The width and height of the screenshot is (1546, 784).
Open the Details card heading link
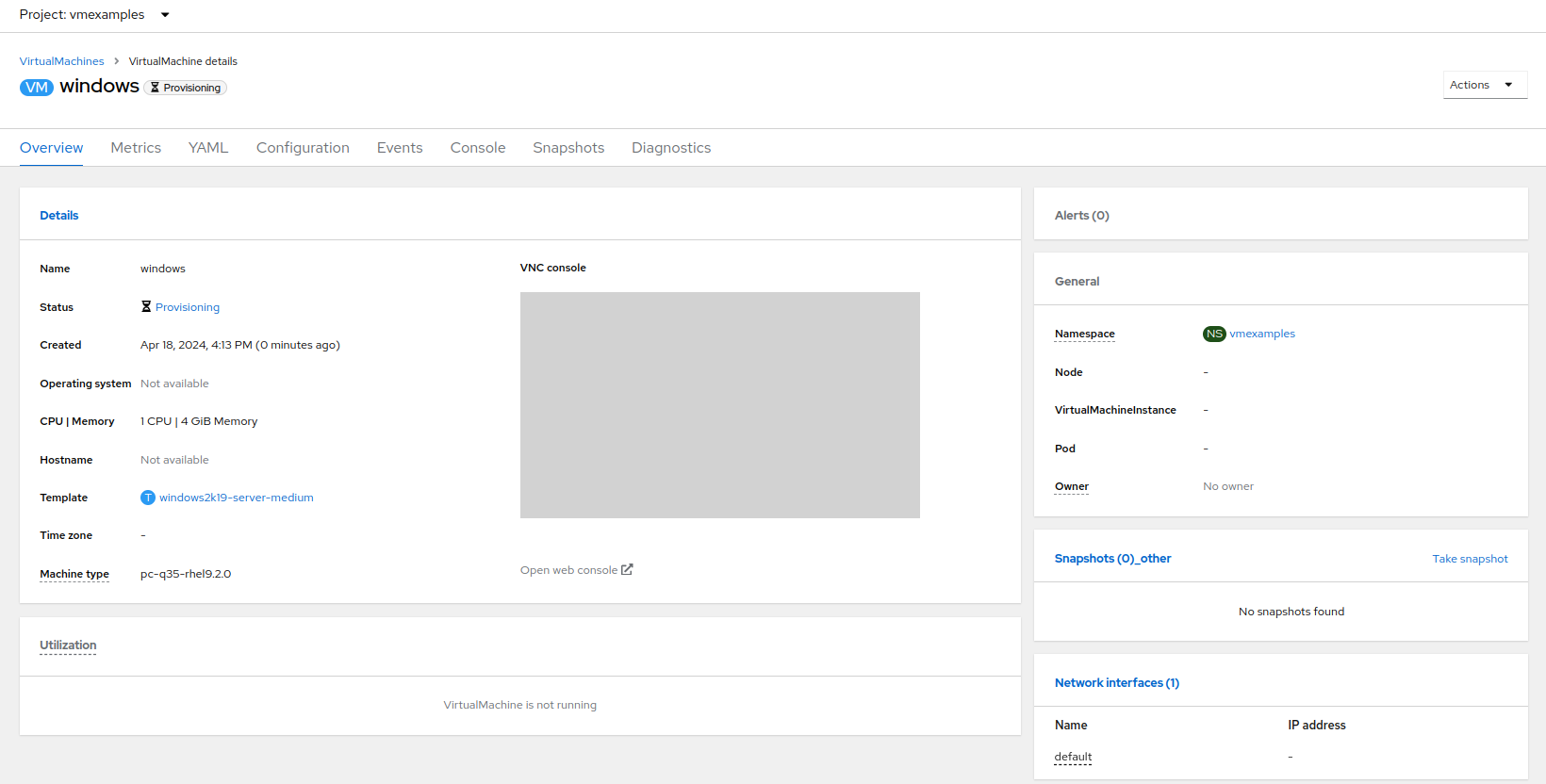pyautogui.click(x=59, y=216)
